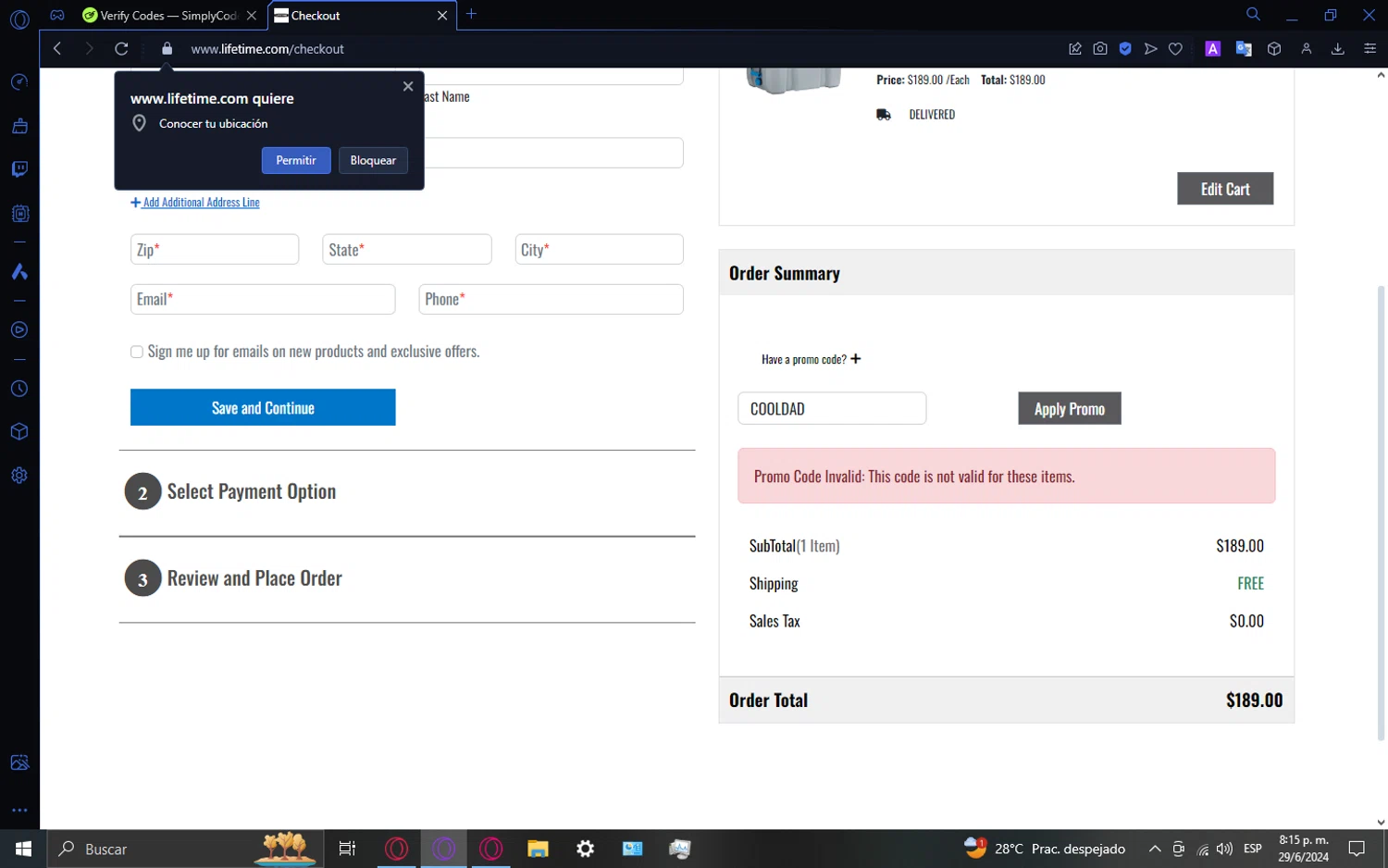The width and height of the screenshot is (1388, 868).
Task: Open Easy Setup menu icon
Action: click(x=1370, y=49)
